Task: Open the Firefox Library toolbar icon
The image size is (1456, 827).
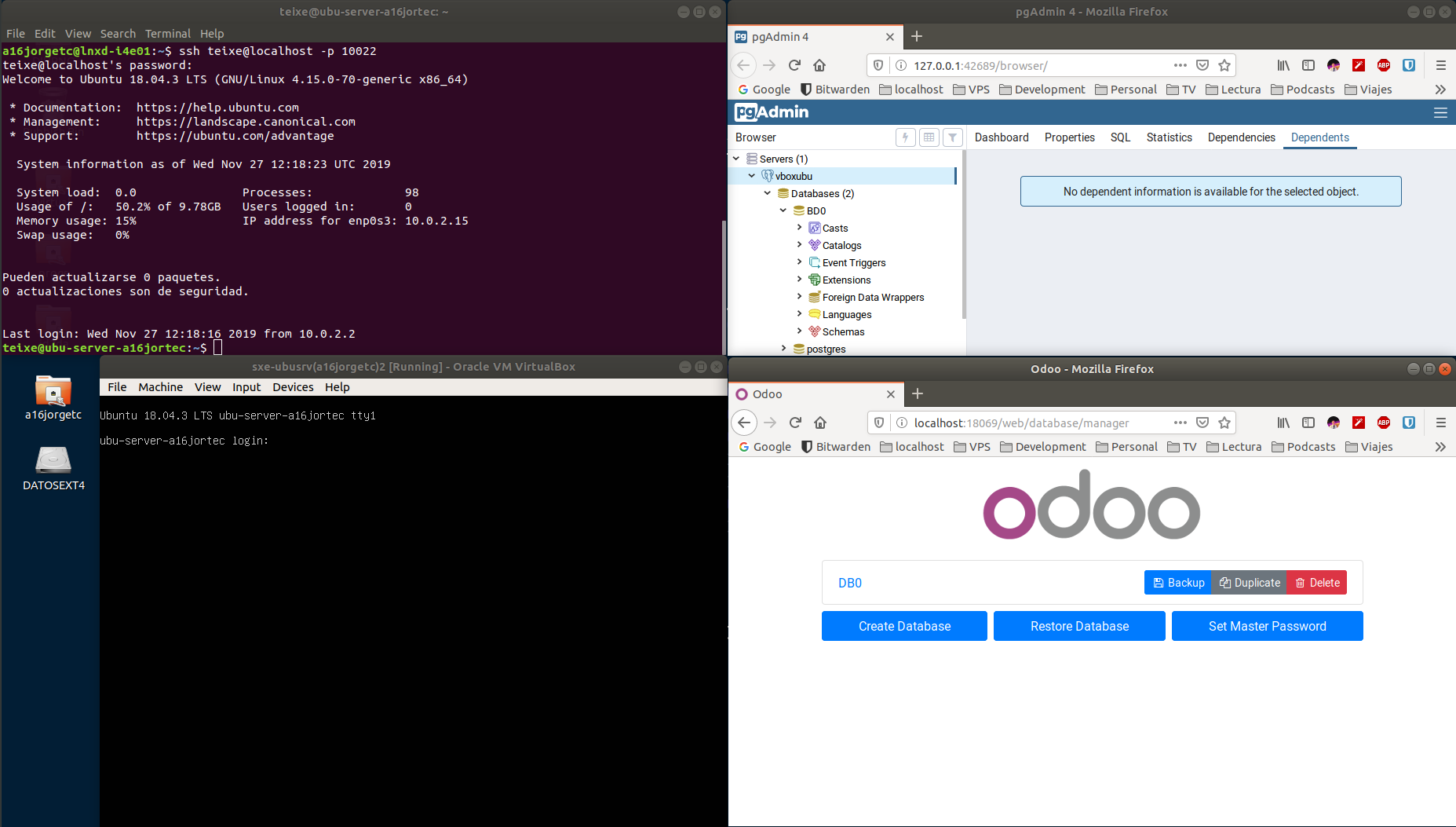Action: click(x=1283, y=65)
